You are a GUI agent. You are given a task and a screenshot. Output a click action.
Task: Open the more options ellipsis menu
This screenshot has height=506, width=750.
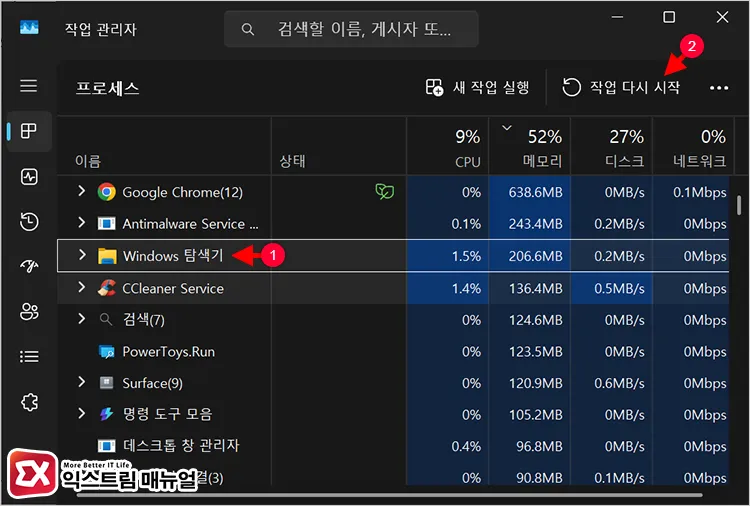[719, 88]
